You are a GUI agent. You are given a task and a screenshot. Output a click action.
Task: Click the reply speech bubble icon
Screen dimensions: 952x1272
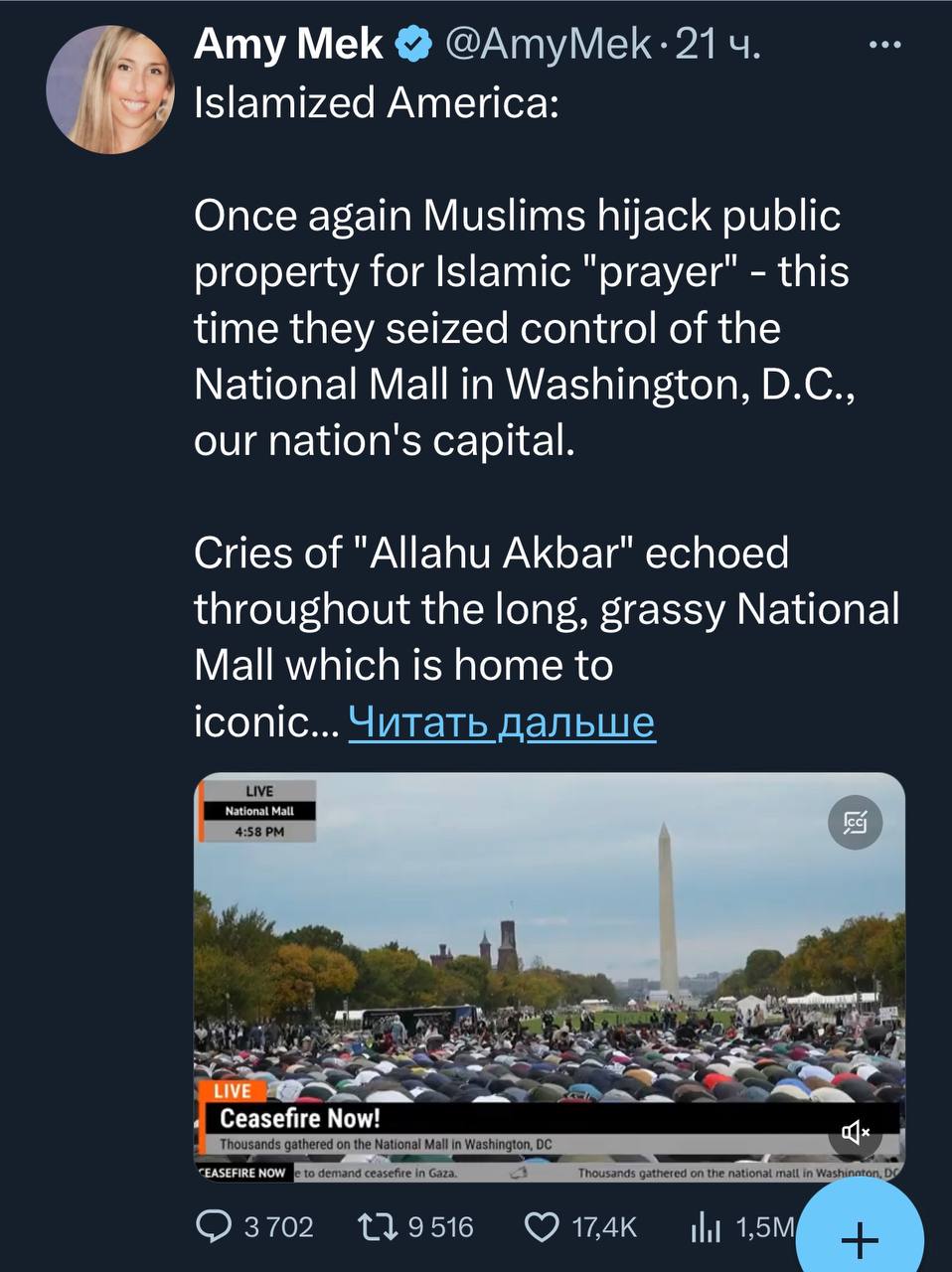[215, 1228]
